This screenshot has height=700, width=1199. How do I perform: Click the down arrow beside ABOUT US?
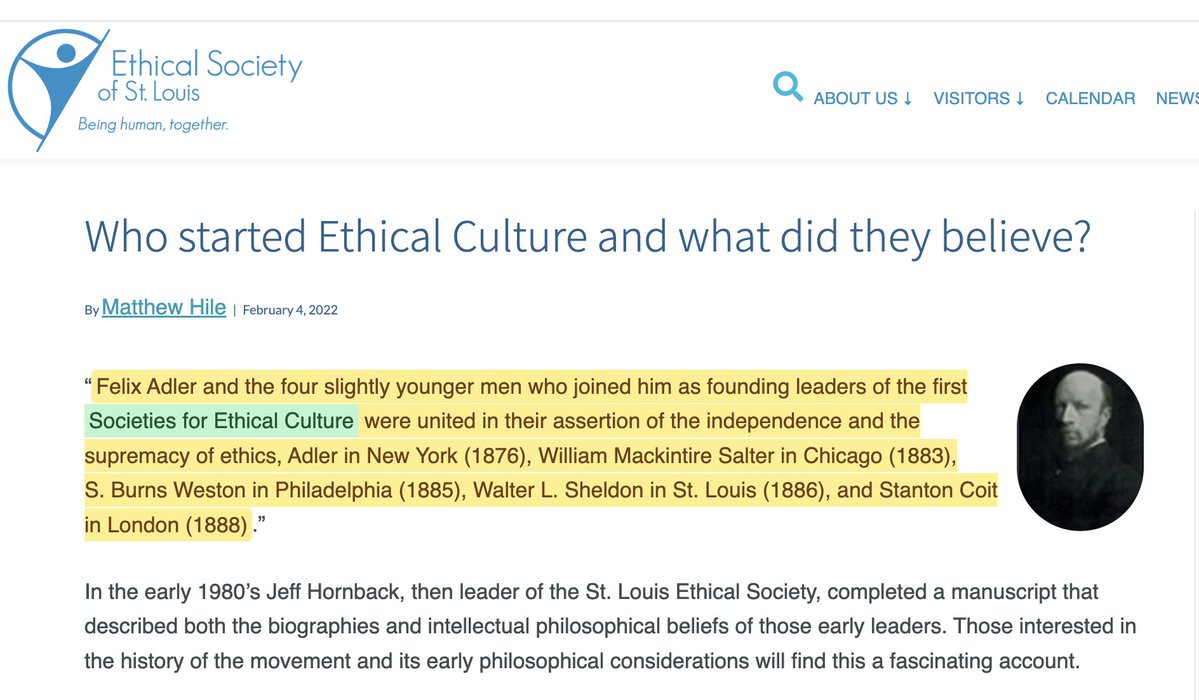coord(907,98)
